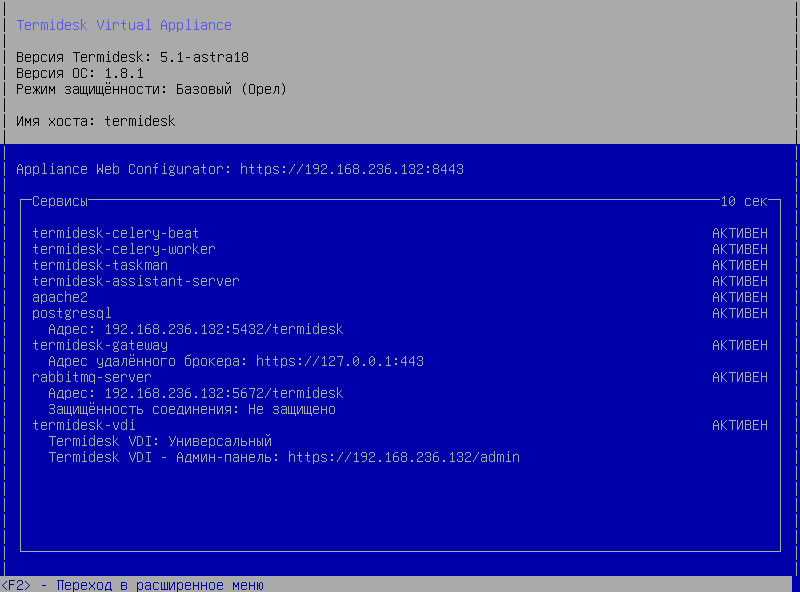Select the rabbitmq-server service row
The height and width of the screenshot is (592, 800).
tap(400, 377)
